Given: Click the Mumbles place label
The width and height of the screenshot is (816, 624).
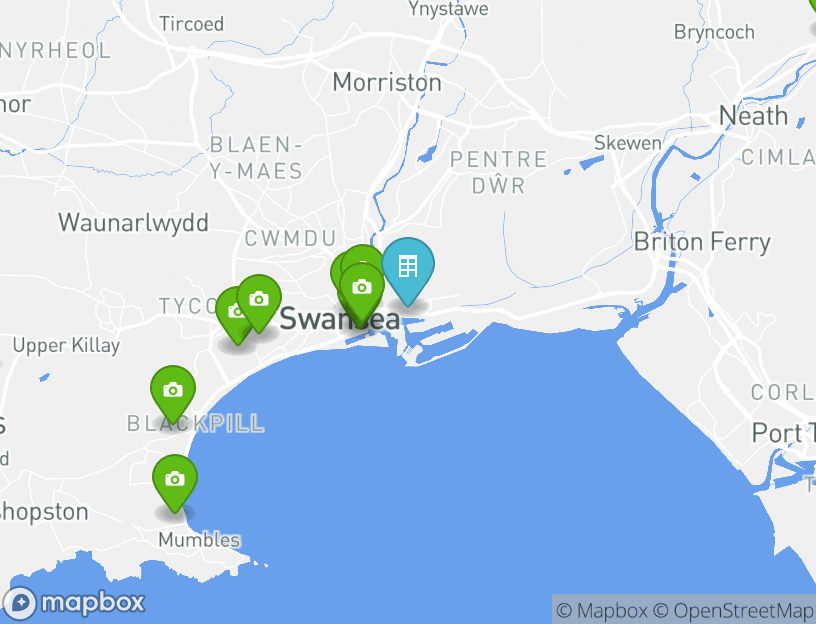Looking at the screenshot, I should [199, 540].
